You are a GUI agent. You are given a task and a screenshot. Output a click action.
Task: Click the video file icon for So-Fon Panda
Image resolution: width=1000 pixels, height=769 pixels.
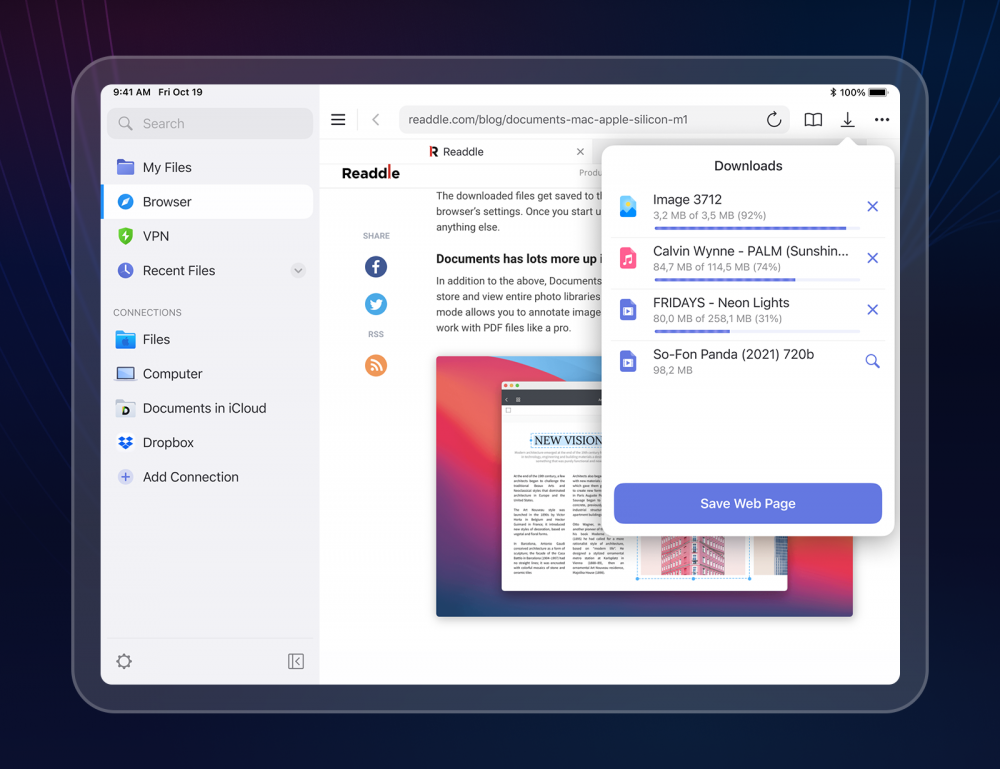tap(628, 362)
